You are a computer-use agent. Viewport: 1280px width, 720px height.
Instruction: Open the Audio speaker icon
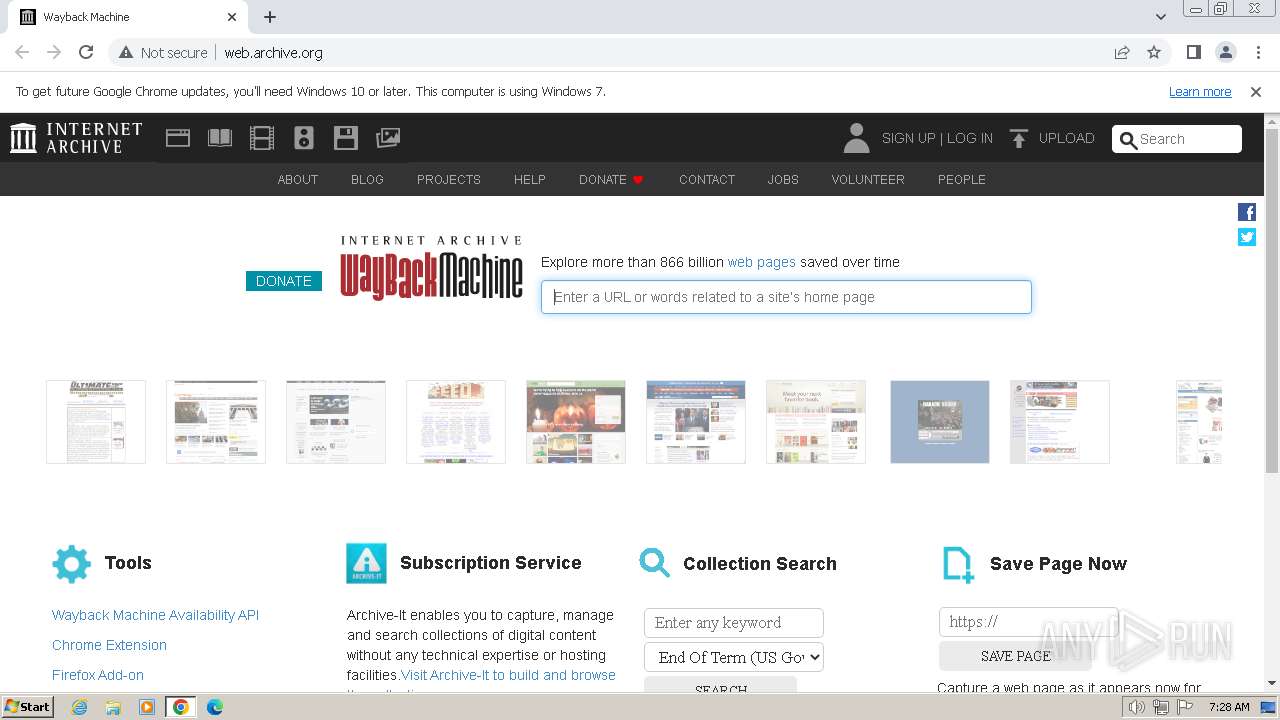[x=304, y=138]
